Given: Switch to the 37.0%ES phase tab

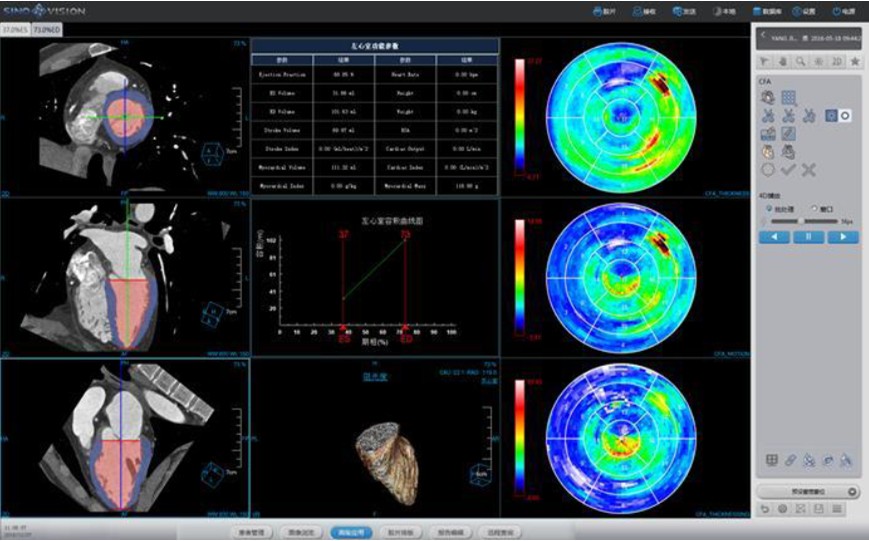Looking at the screenshot, I should pyautogui.click(x=14, y=30).
